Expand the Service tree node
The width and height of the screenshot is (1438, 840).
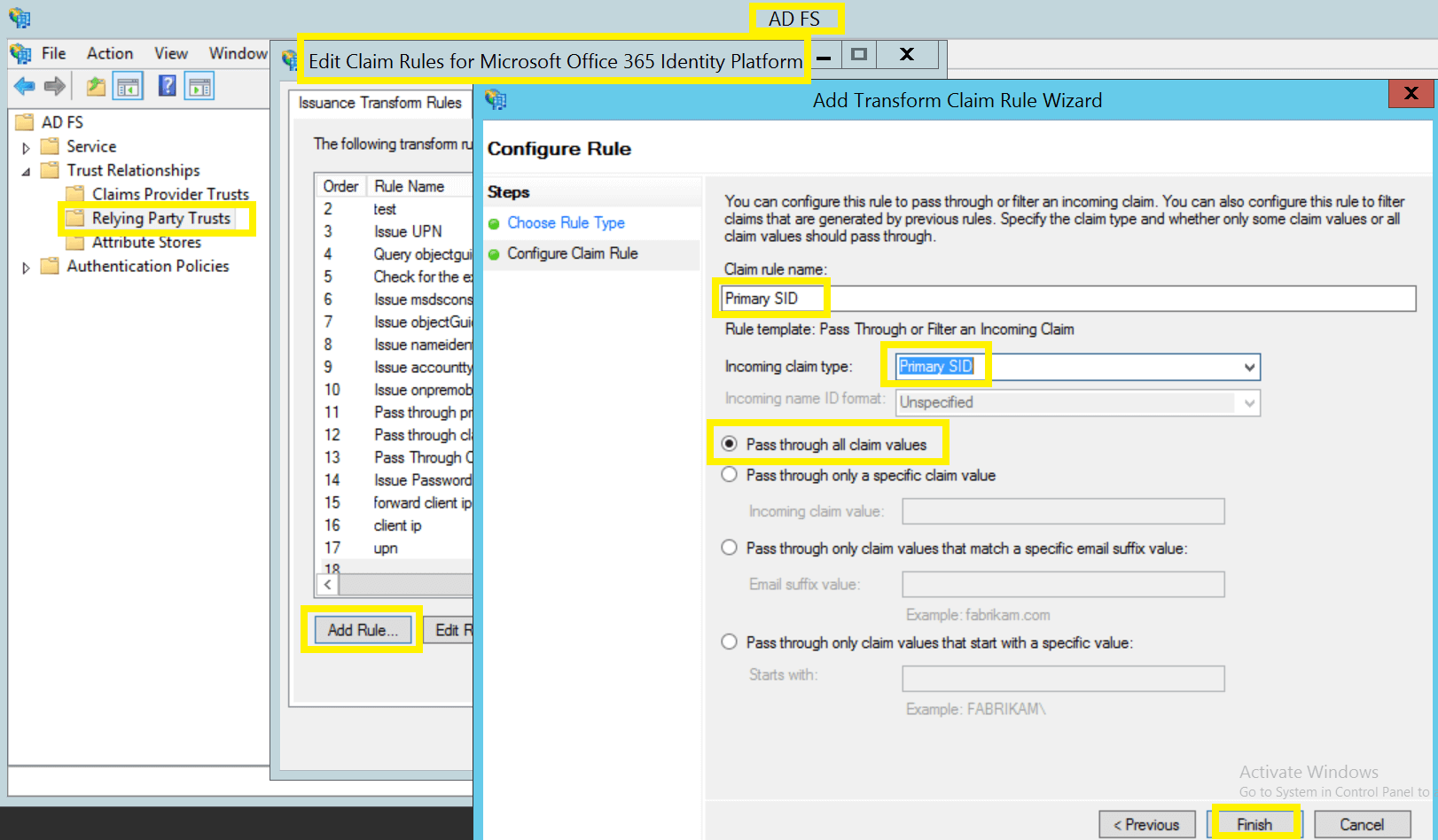point(26,148)
